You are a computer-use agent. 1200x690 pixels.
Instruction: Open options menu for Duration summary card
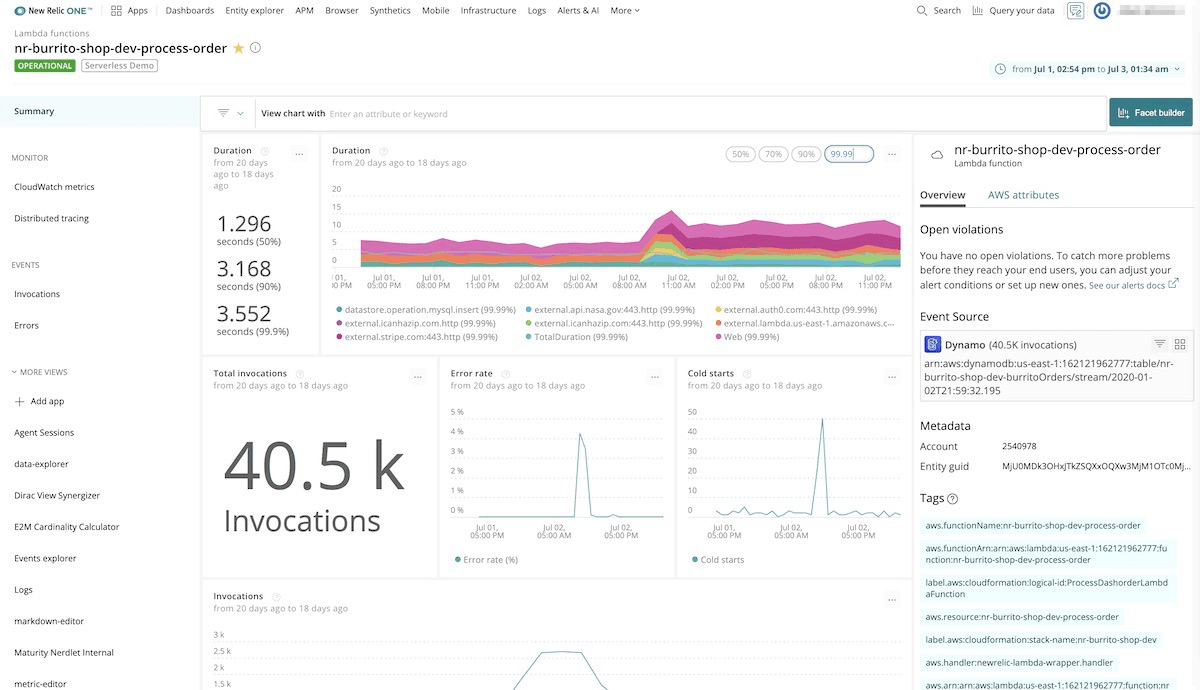tap(299, 154)
